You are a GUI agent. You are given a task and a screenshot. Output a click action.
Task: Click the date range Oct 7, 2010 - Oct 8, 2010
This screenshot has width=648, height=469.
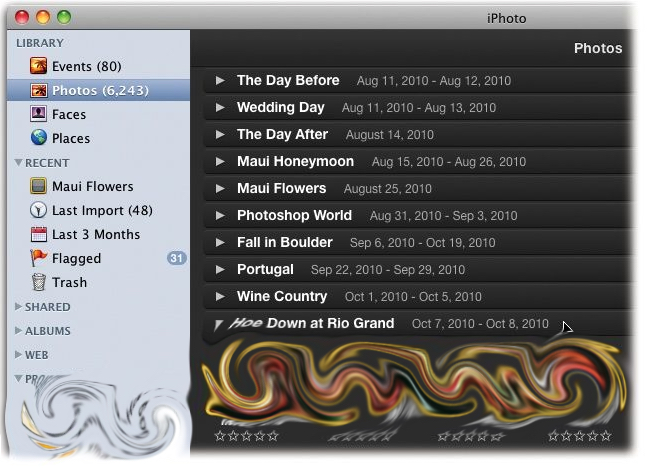click(x=480, y=324)
